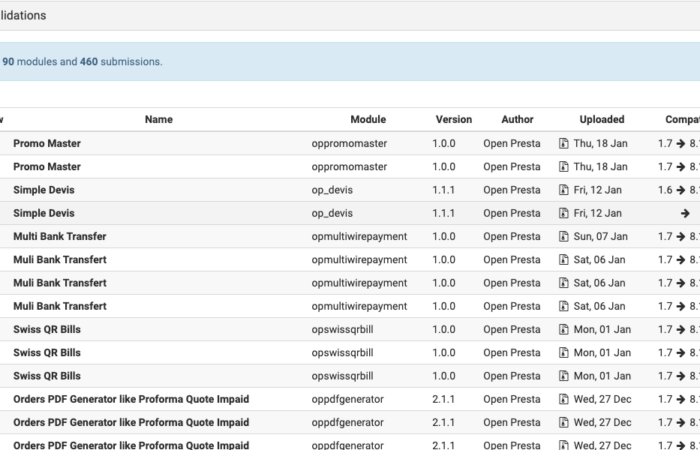The height and width of the screenshot is (450, 700).
Task: Click file icon in third Swiss QR Bills row
Action: (564, 375)
